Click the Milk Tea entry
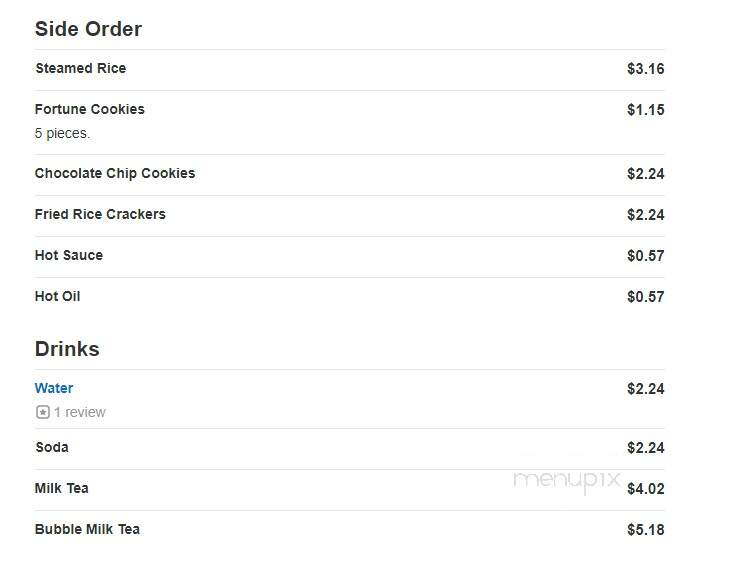This screenshot has height=562, width=746. click(61, 488)
